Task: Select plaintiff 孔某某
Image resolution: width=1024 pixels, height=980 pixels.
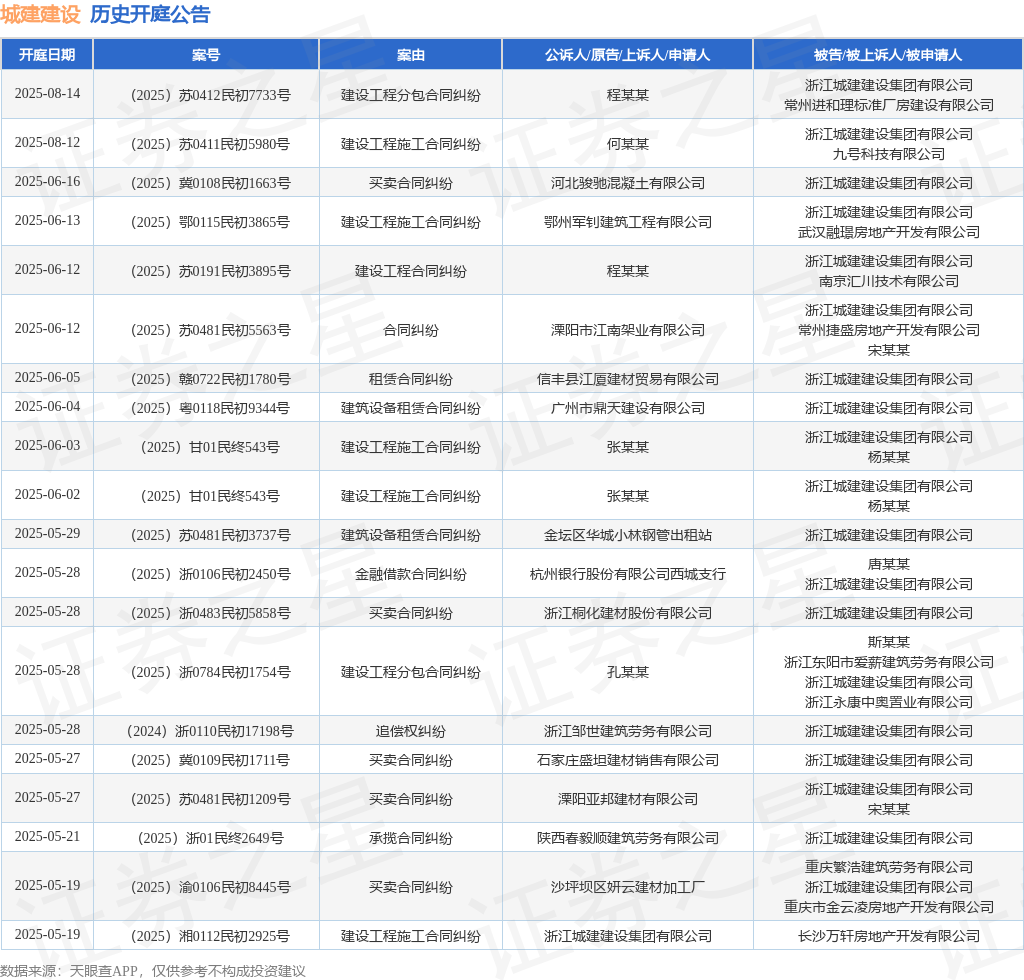Action: click(x=628, y=672)
